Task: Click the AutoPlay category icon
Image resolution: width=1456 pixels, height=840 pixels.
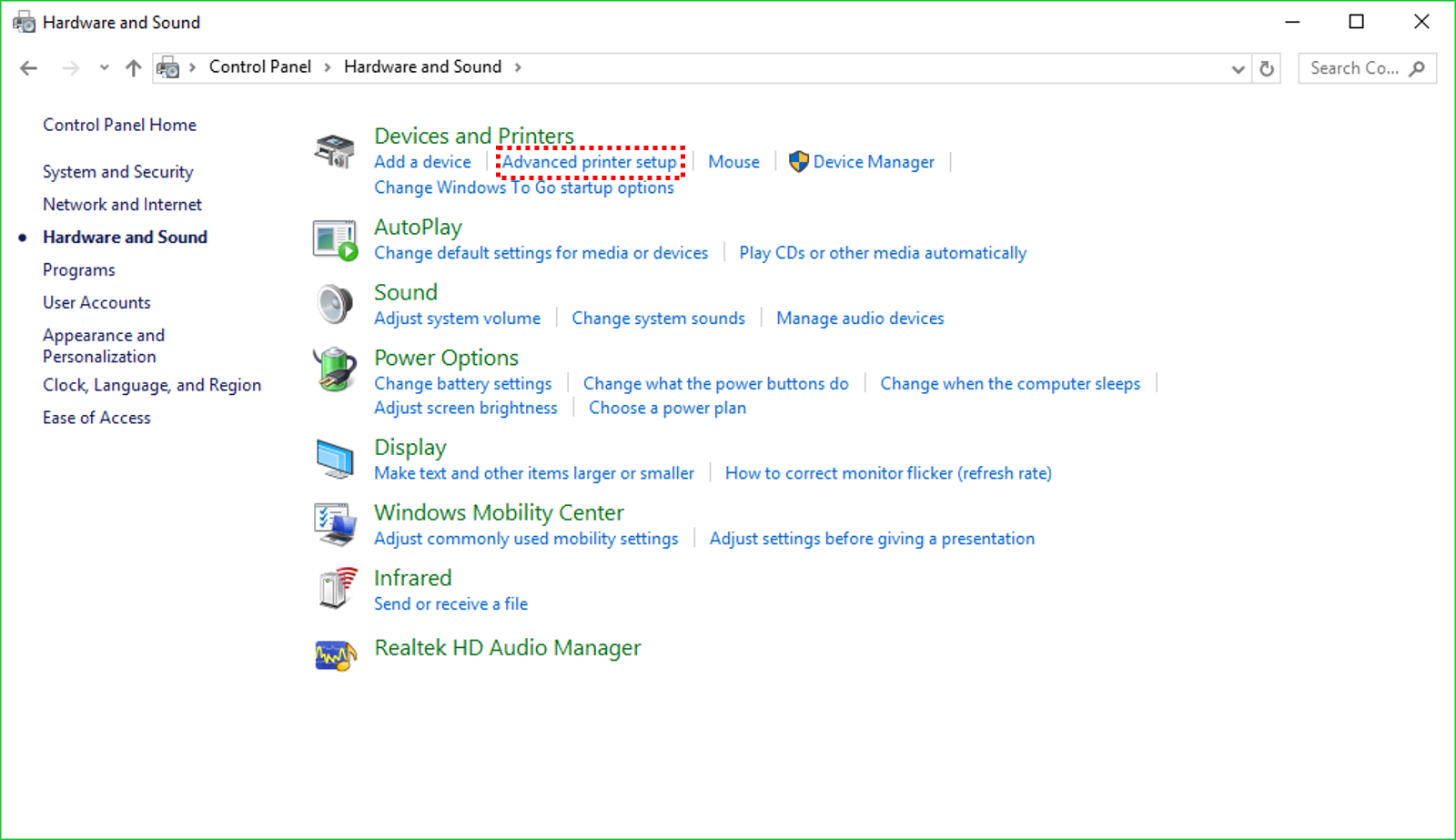Action: coord(335,240)
